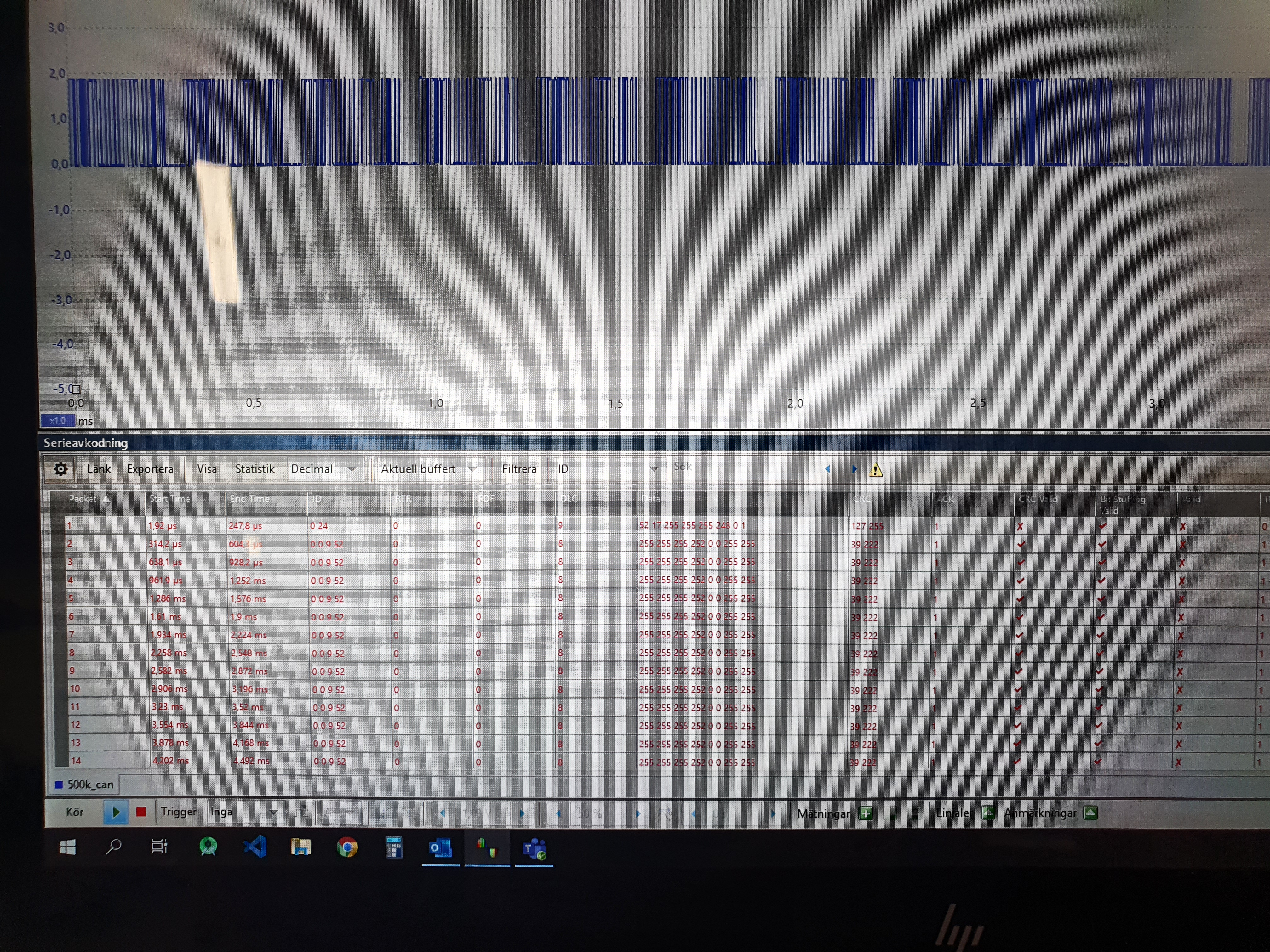Open Windows Start menu

click(68, 847)
